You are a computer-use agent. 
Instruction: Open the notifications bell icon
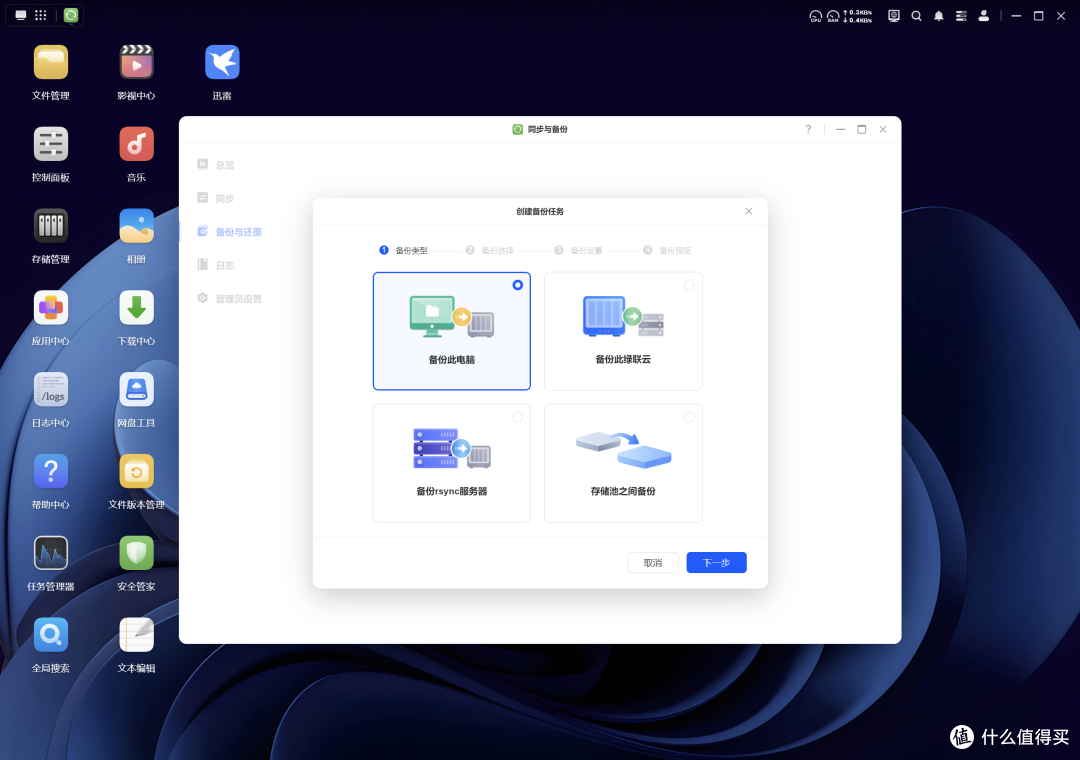coord(938,16)
